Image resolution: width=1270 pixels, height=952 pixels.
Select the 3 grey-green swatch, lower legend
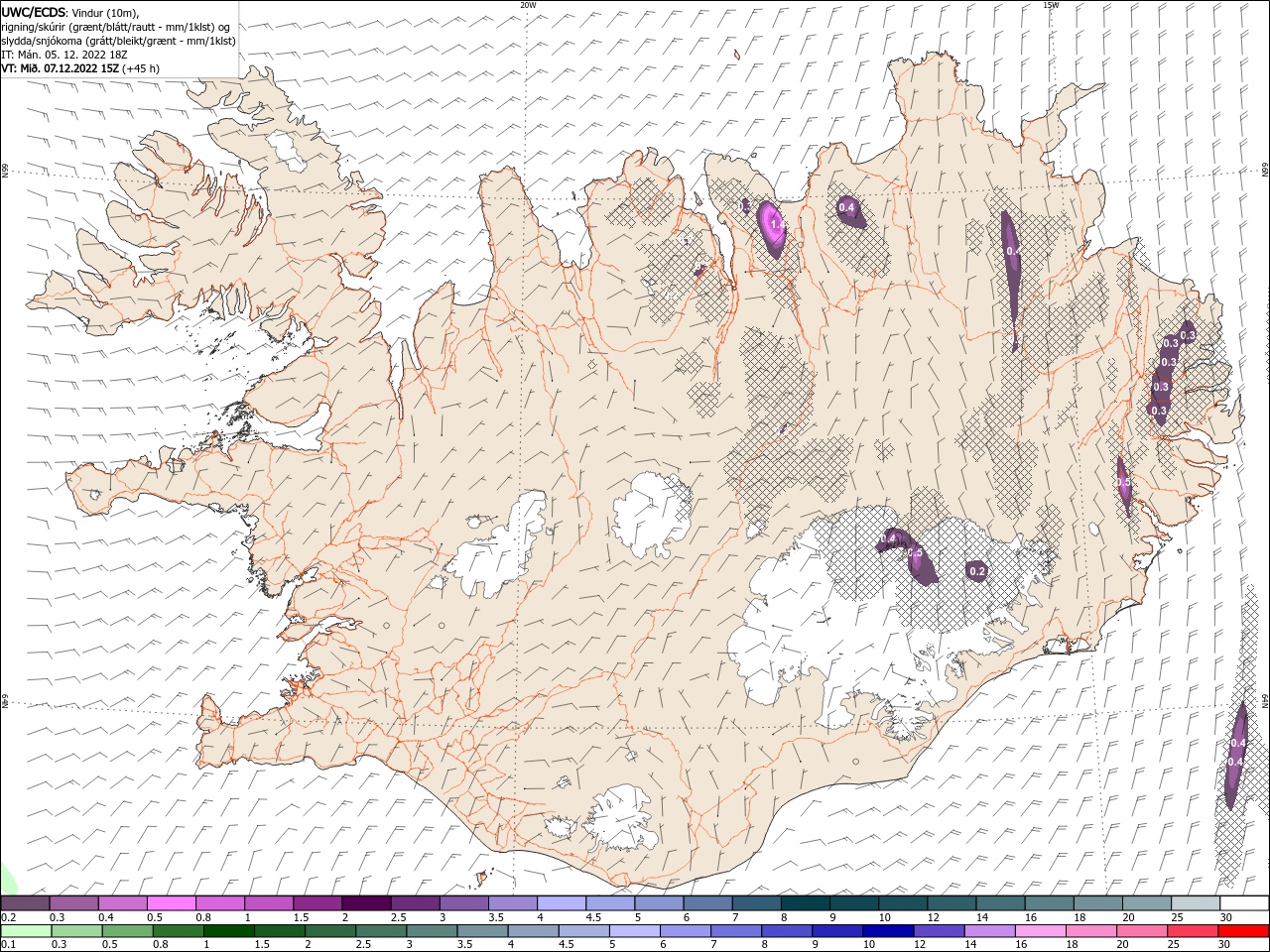point(432,931)
